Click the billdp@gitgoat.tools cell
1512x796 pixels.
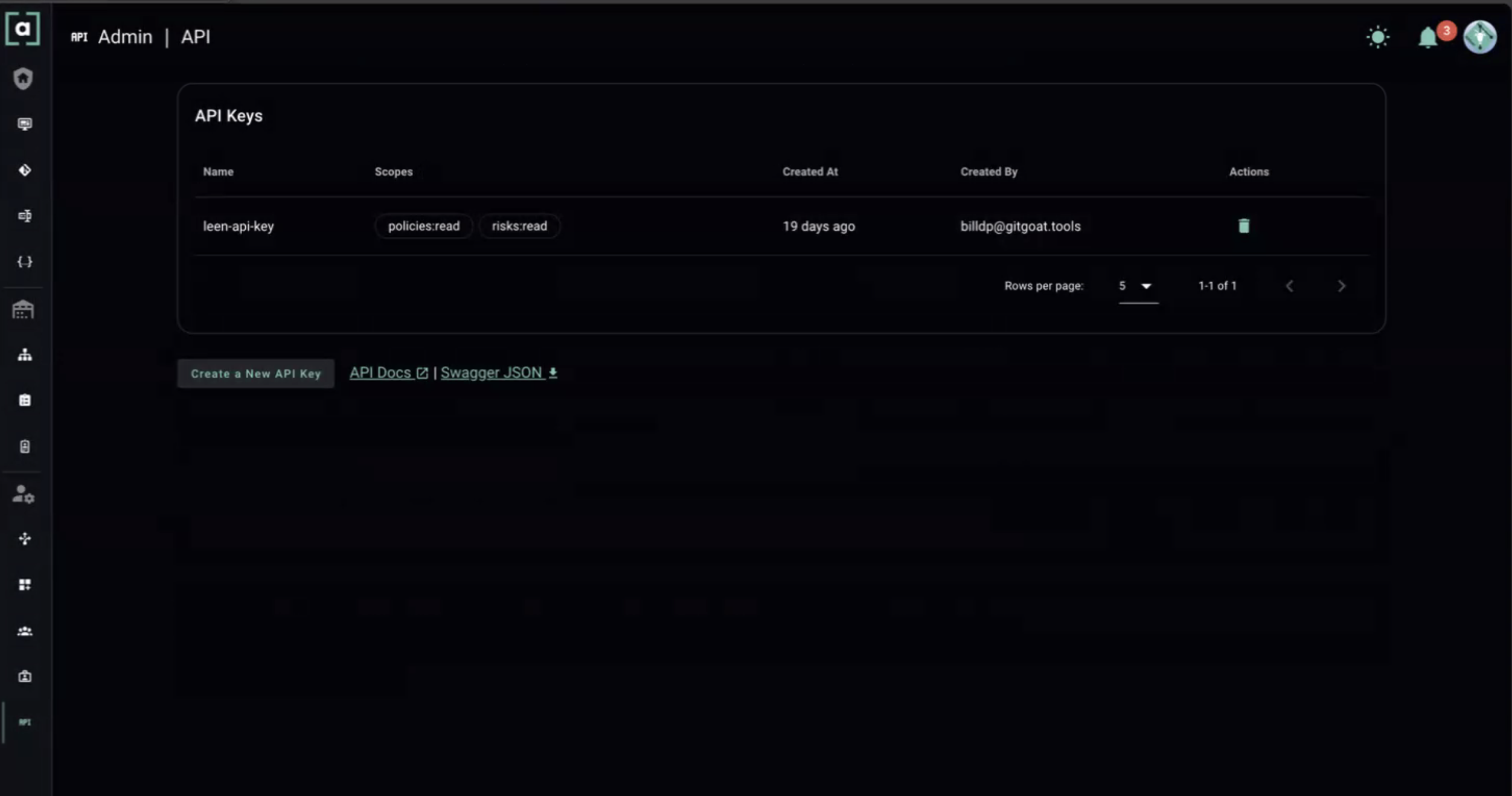point(1020,226)
